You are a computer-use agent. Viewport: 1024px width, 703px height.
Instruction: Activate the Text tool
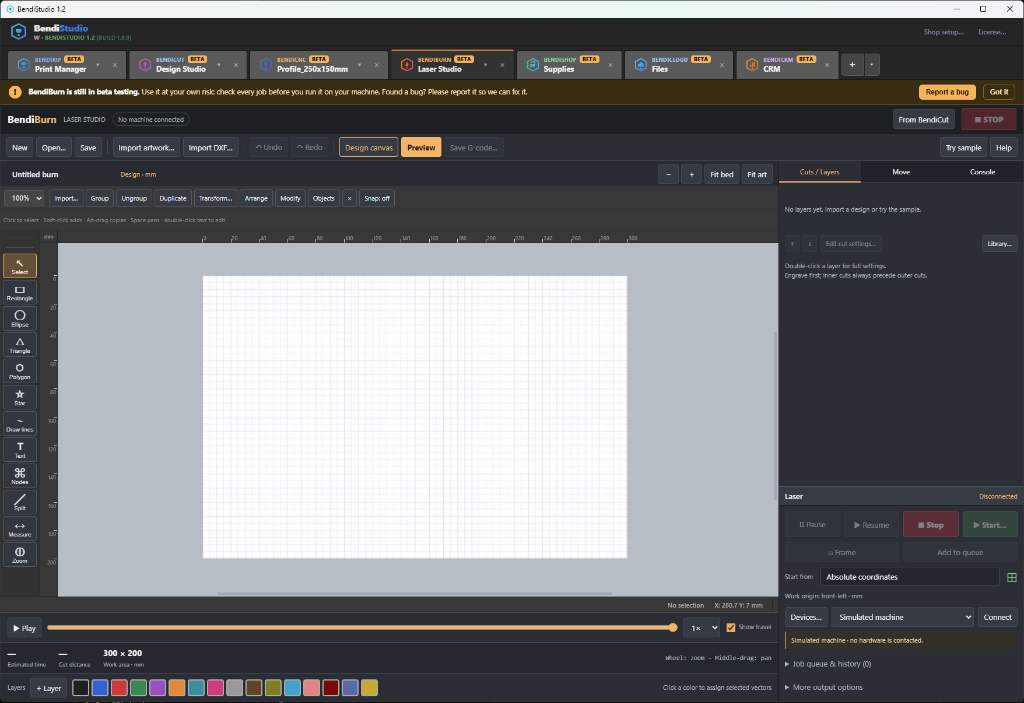20,450
